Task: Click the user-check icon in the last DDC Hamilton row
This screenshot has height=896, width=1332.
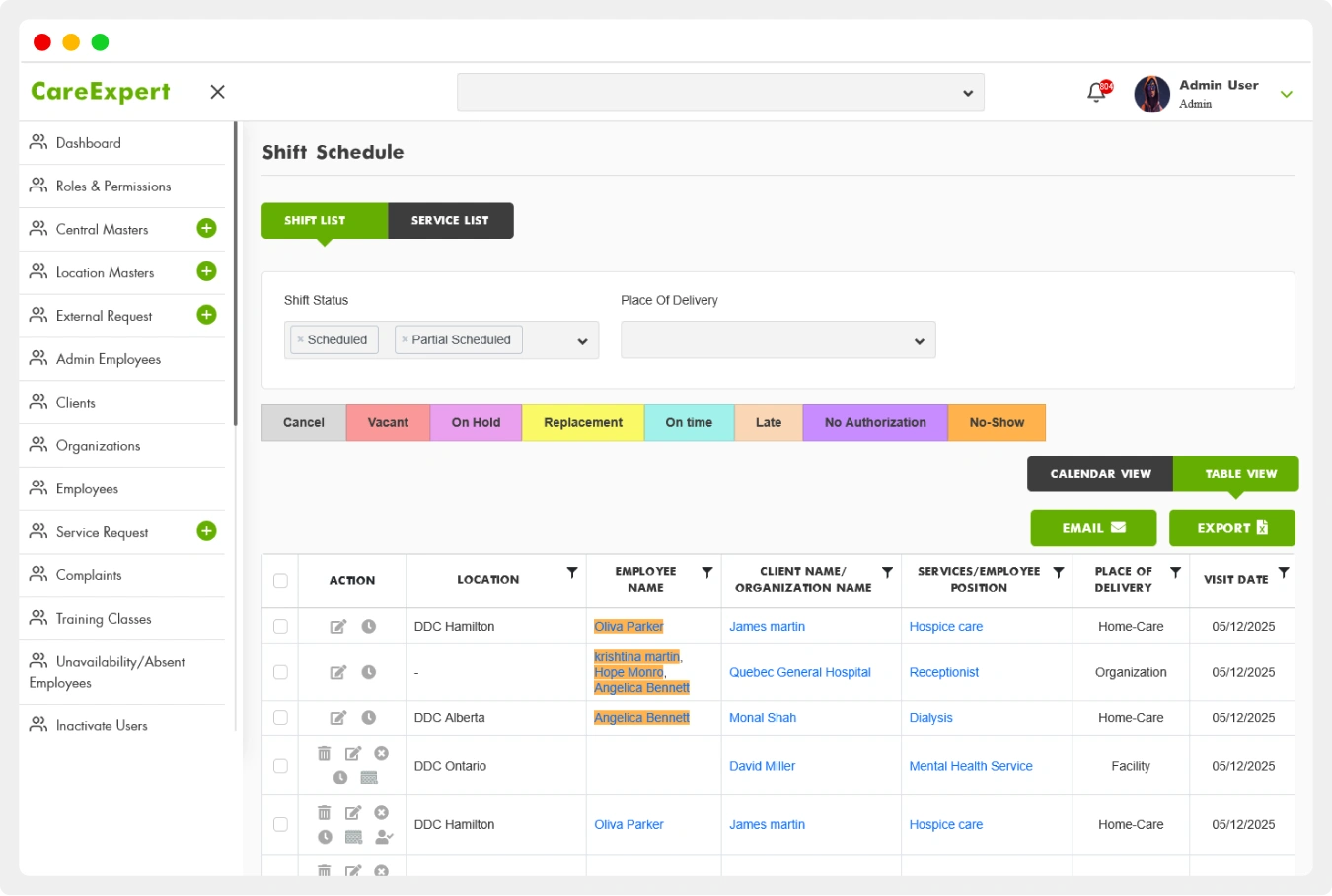Action: [x=384, y=837]
